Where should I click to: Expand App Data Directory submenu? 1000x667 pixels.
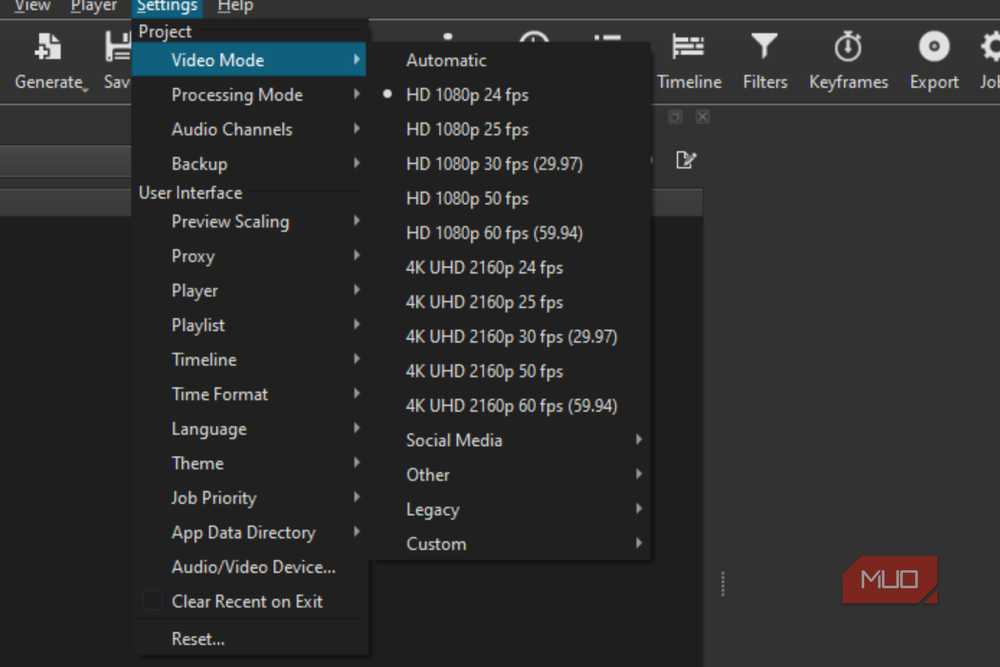point(249,532)
